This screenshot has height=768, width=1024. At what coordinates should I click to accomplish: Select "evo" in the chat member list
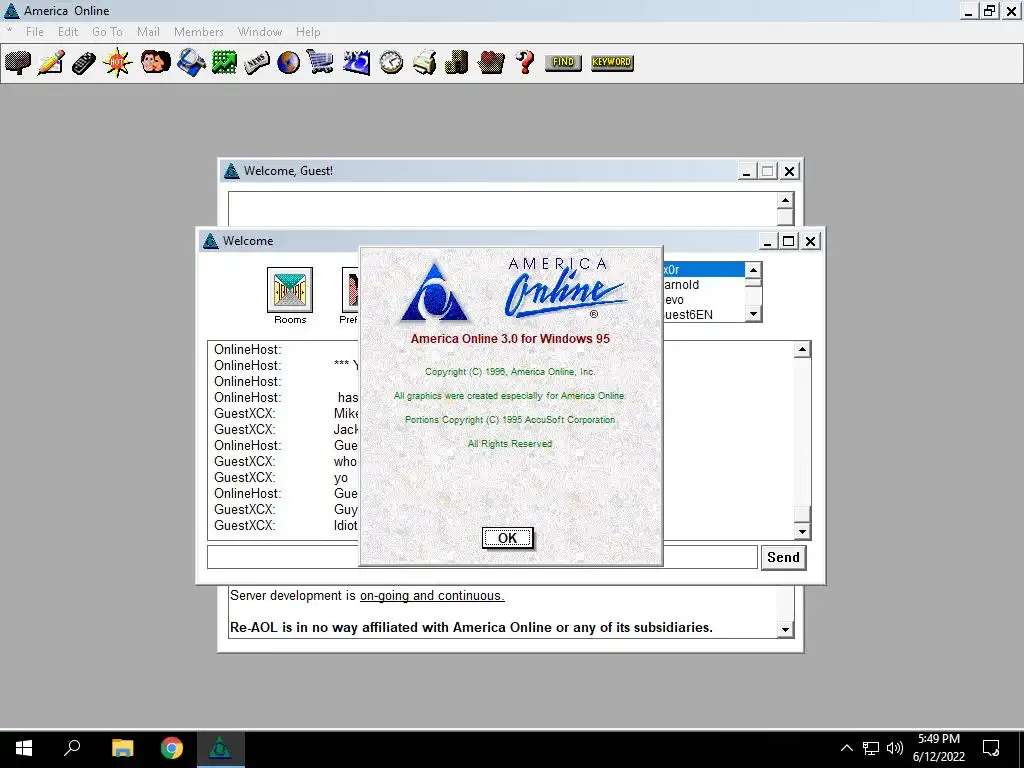pos(703,300)
